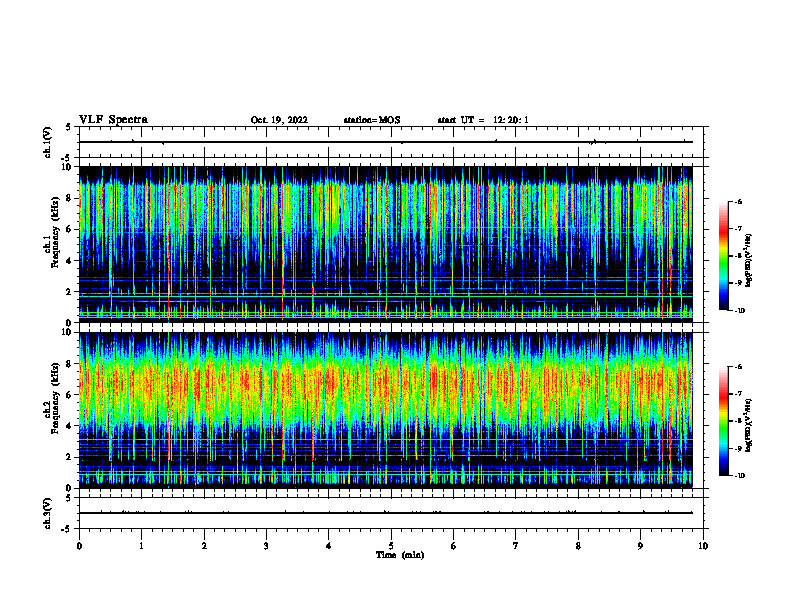Click the ch.3 voltage waveform trace

tap(386, 513)
